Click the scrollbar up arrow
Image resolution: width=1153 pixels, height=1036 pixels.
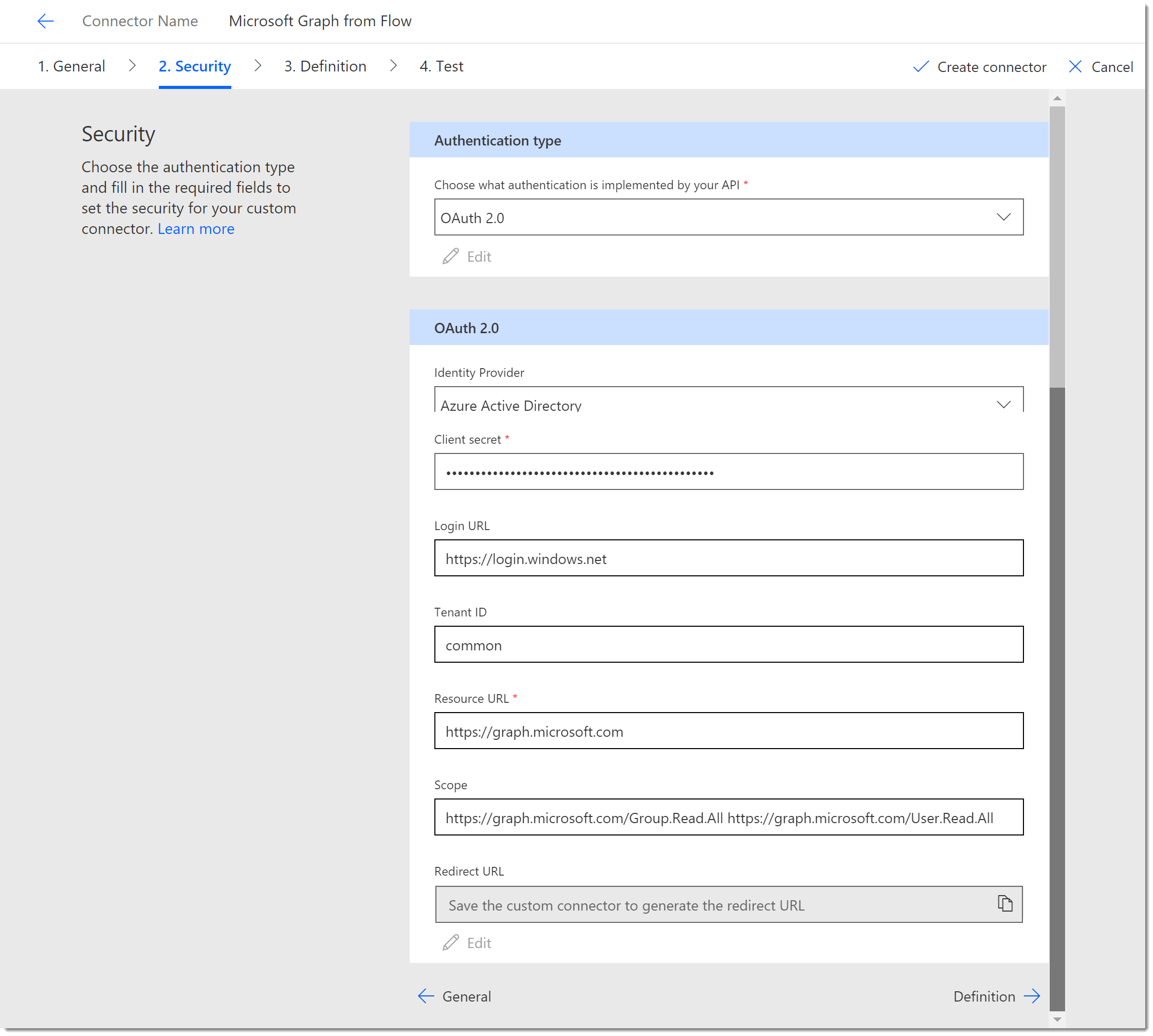tap(1057, 99)
